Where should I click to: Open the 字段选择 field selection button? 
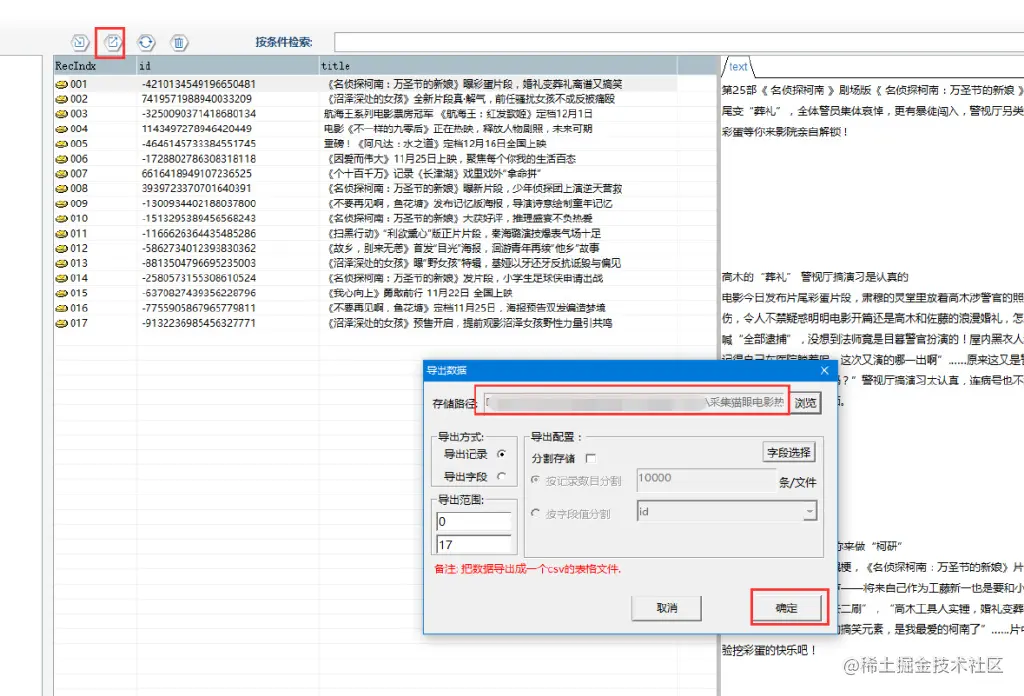point(788,452)
